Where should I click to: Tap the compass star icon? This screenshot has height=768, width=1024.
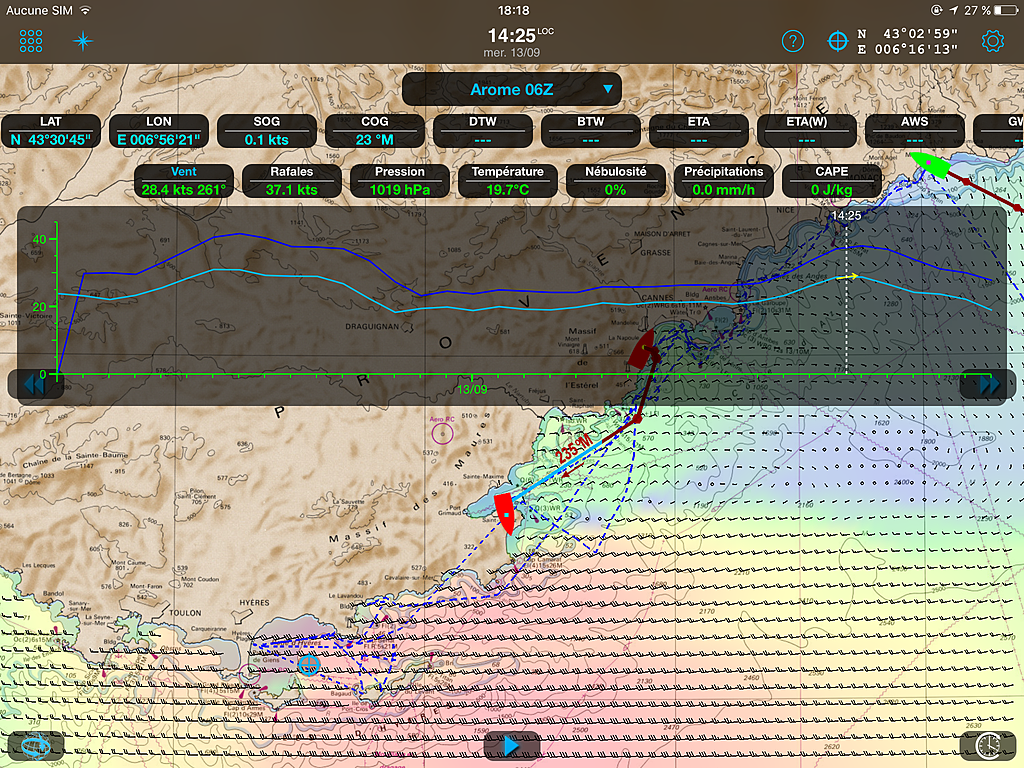pyautogui.click(x=83, y=41)
